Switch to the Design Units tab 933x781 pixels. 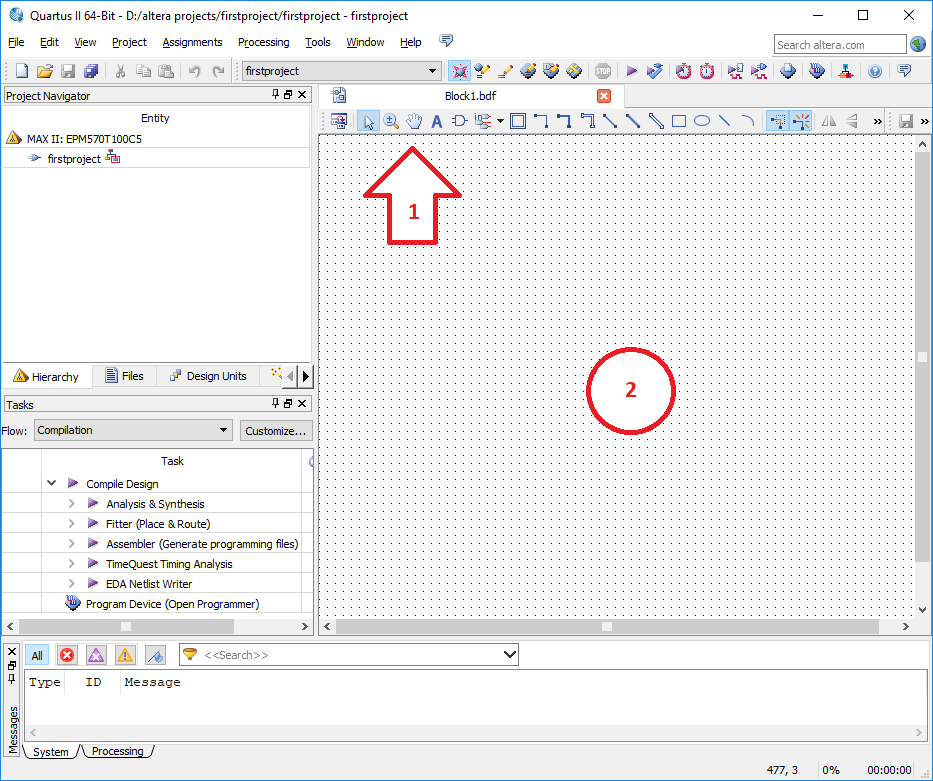pyautogui.click(x=208, y=376)
